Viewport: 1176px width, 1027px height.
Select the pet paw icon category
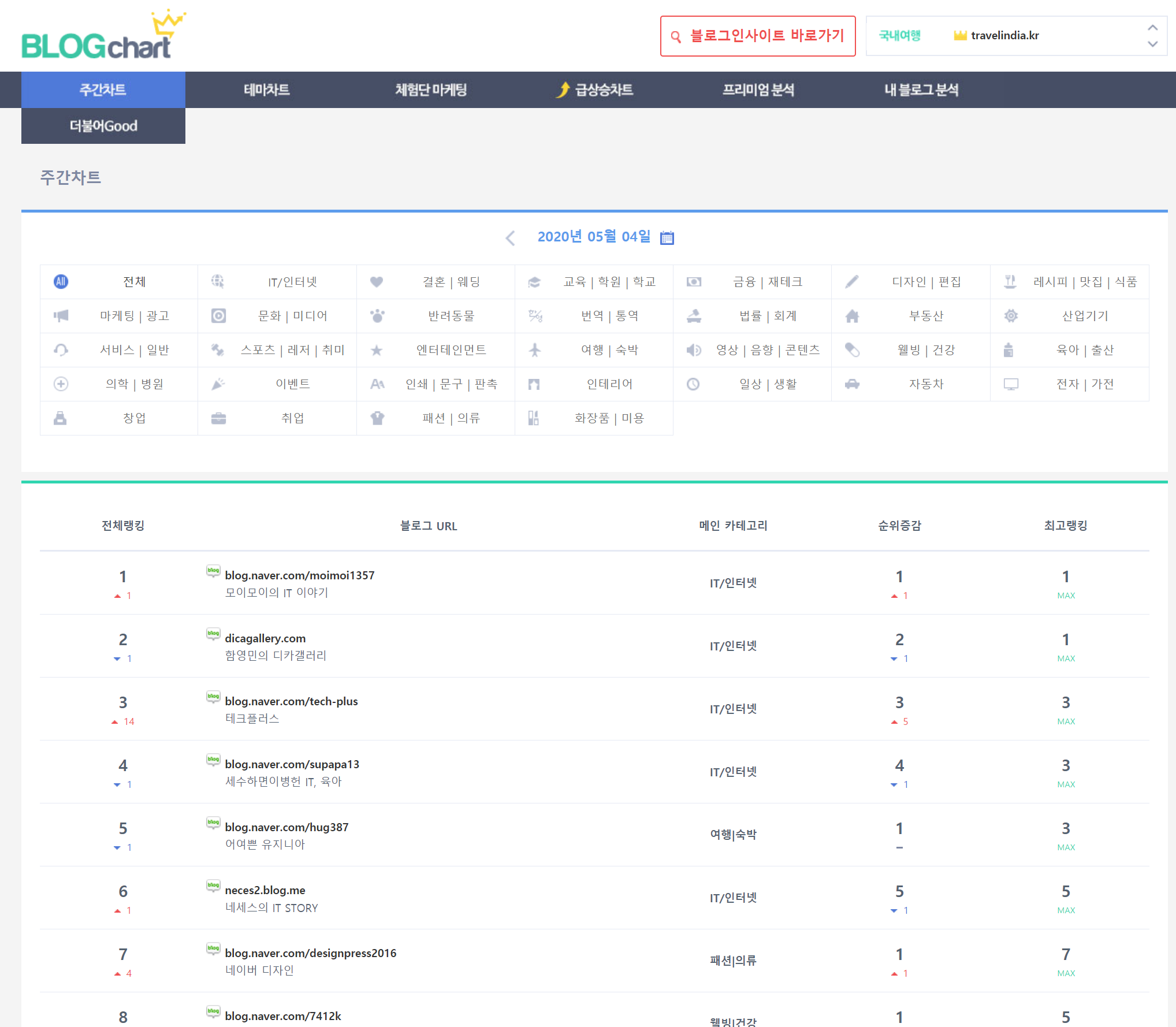(377, 316)
